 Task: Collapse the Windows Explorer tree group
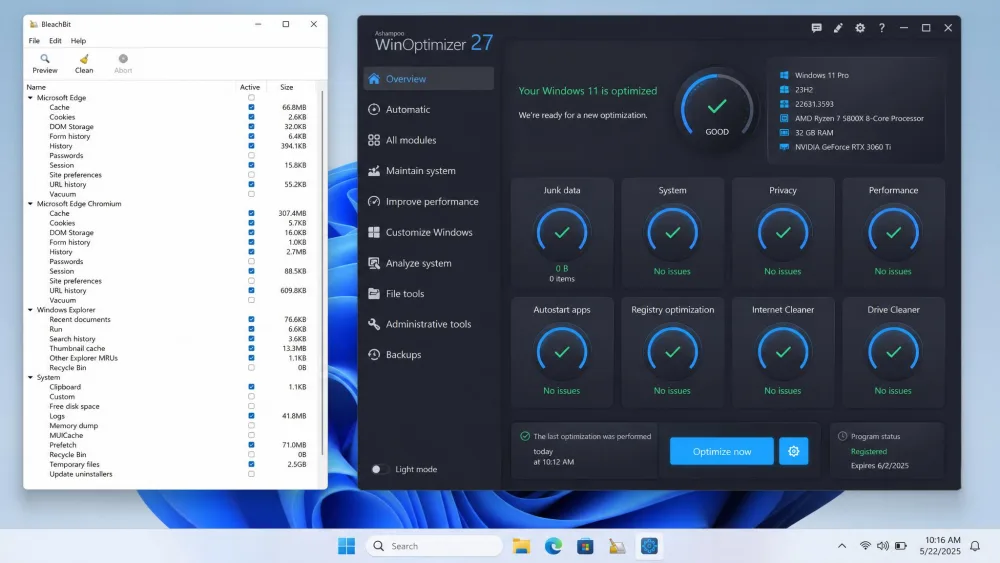click(x=30, y=310)
